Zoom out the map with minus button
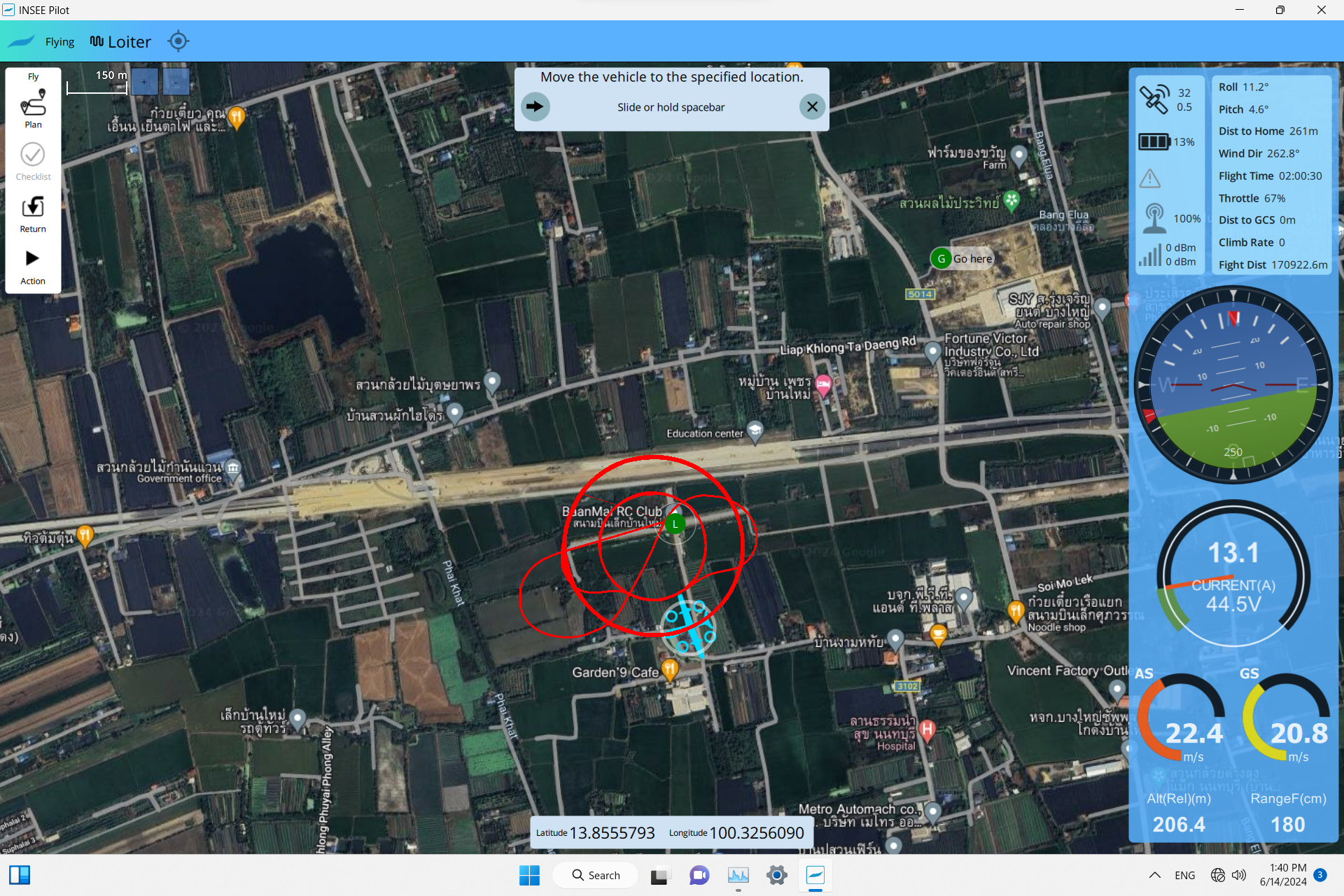This screenshot has width=1344, height=896. 176,82
